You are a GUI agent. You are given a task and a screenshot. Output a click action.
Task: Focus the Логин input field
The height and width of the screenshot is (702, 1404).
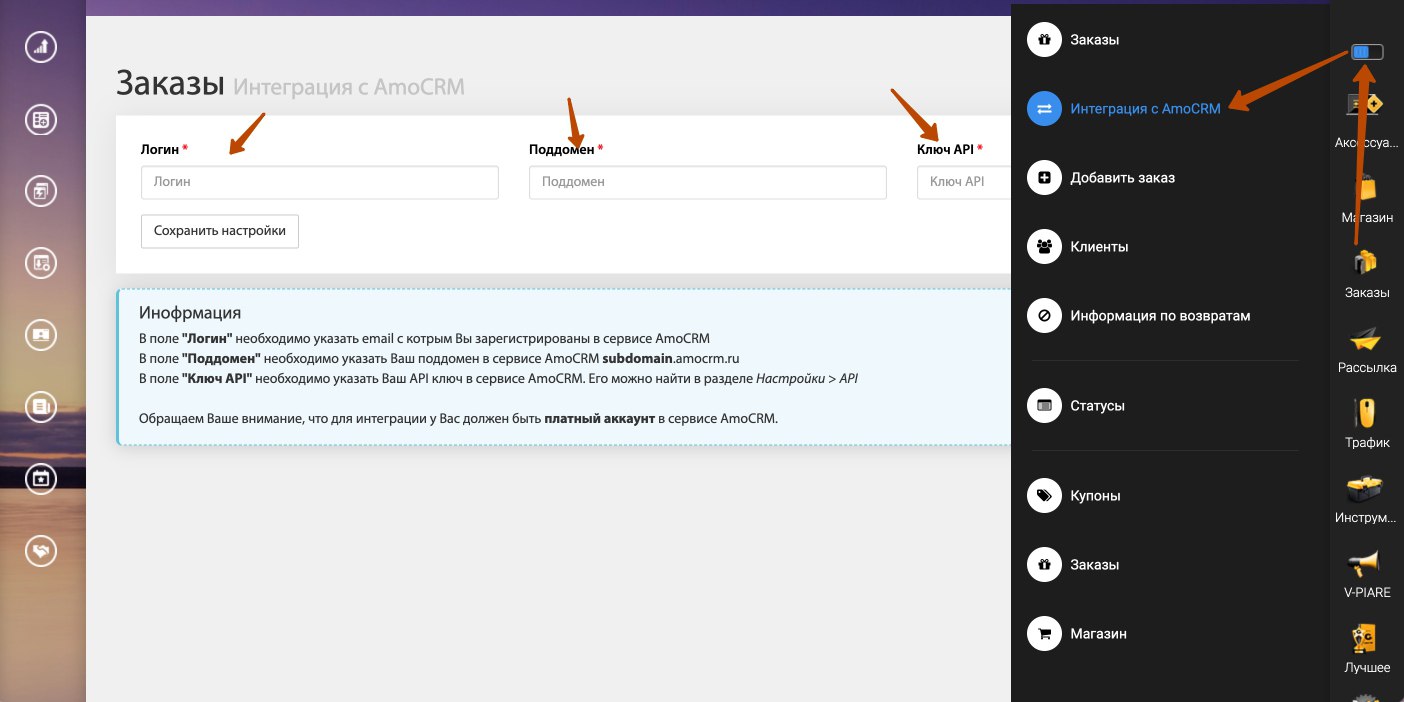(x=320, y=182)
